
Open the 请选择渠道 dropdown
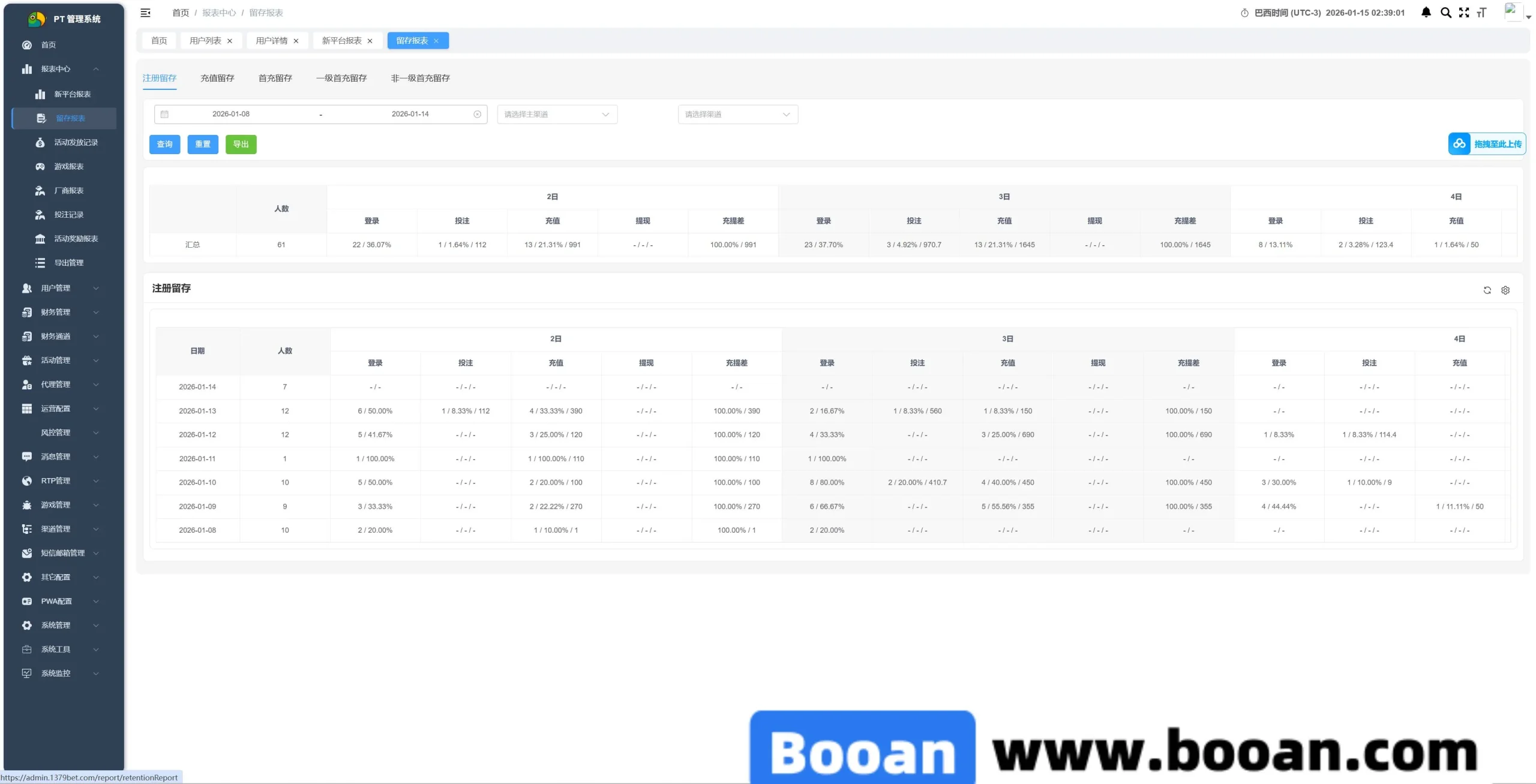pos(737,114)
